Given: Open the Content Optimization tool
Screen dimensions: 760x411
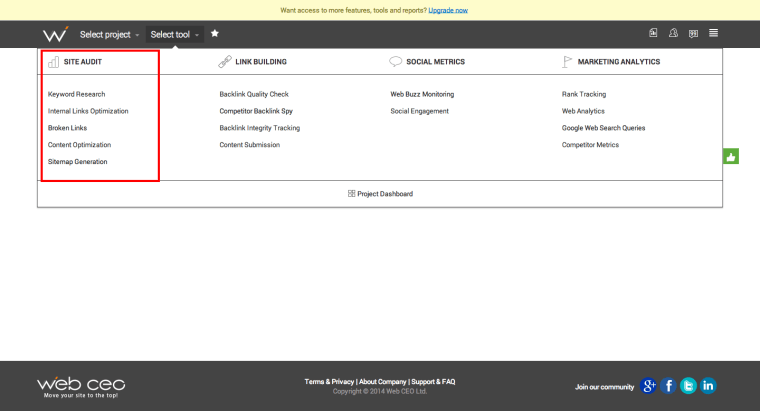Looking at the screenshot, I should click(79, 145).
